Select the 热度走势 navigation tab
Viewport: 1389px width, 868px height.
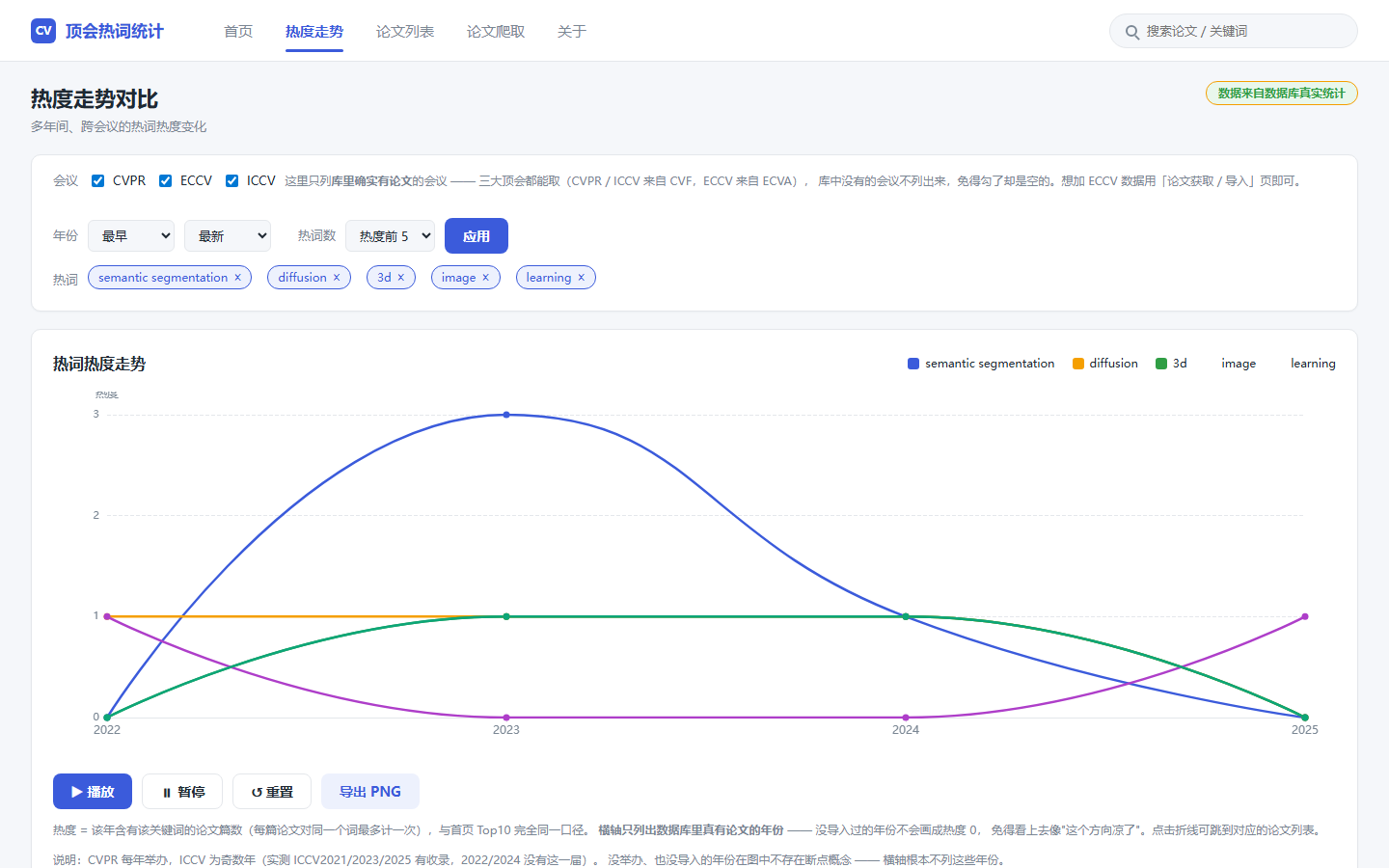click(314, 32)
